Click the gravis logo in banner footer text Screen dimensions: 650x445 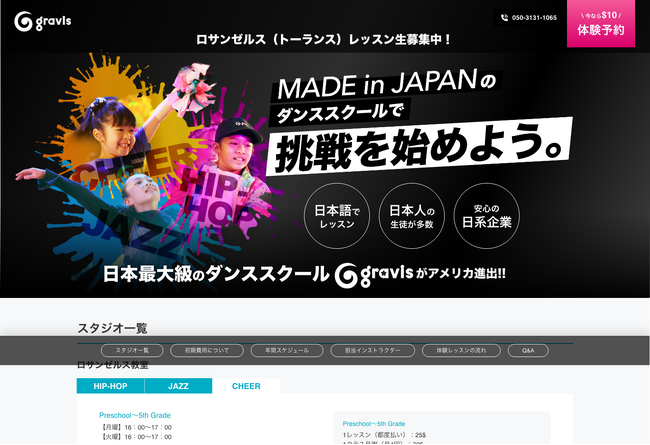(374, 274)
